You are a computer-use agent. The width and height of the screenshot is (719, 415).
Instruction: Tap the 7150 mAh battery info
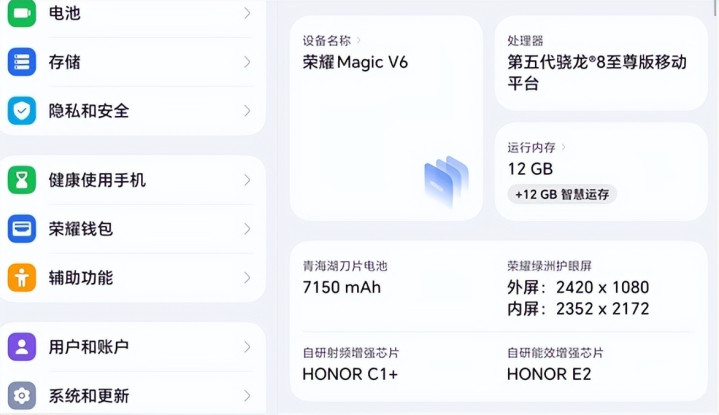click(342, 288)
